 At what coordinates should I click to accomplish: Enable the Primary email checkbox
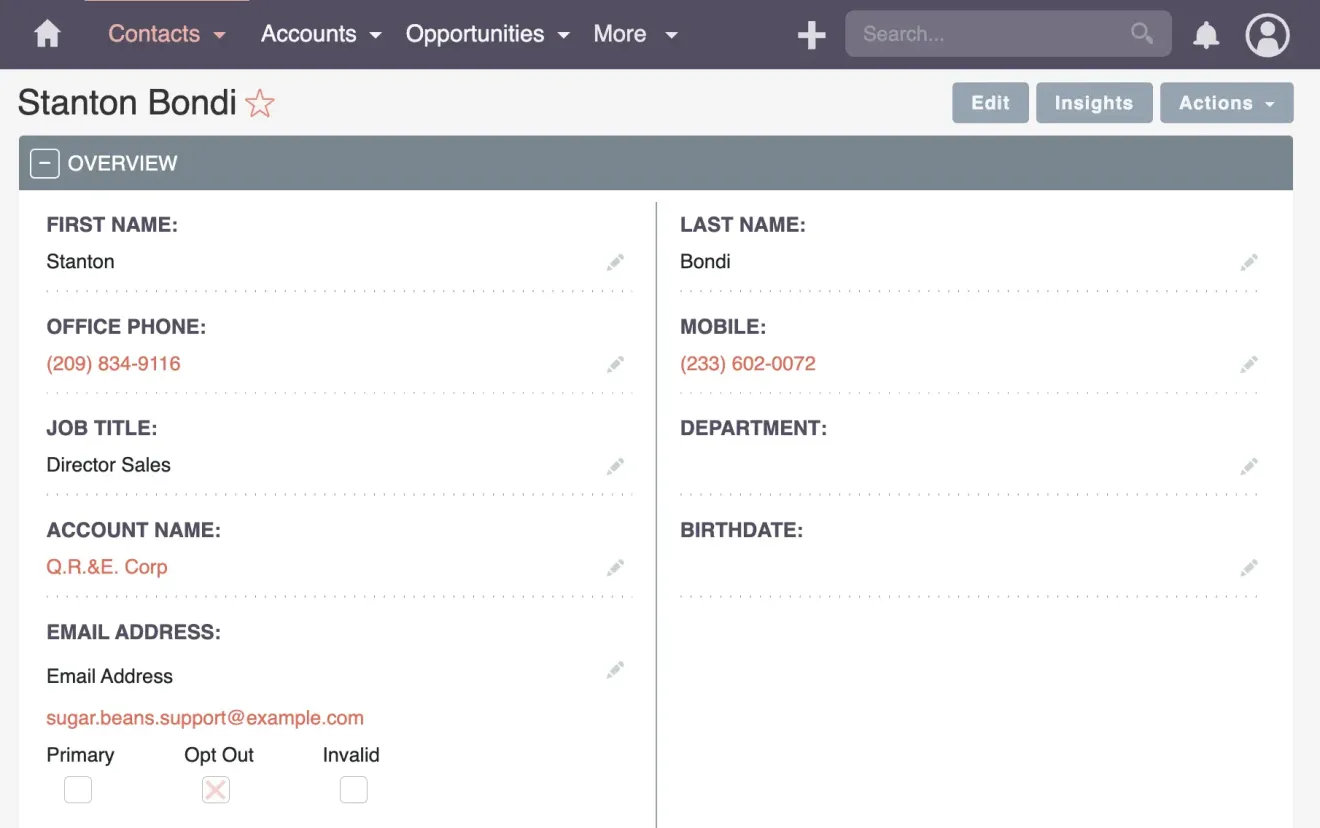coord(77,789)
